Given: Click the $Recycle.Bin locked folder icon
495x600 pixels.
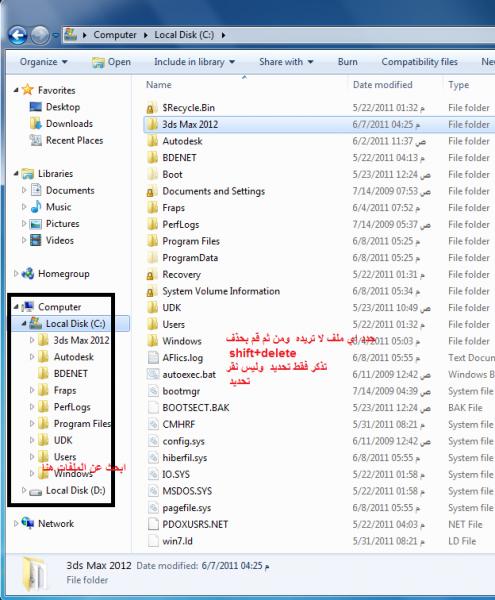Looking at the screenshot, I should pyautogui.click(x=151, y=108).
